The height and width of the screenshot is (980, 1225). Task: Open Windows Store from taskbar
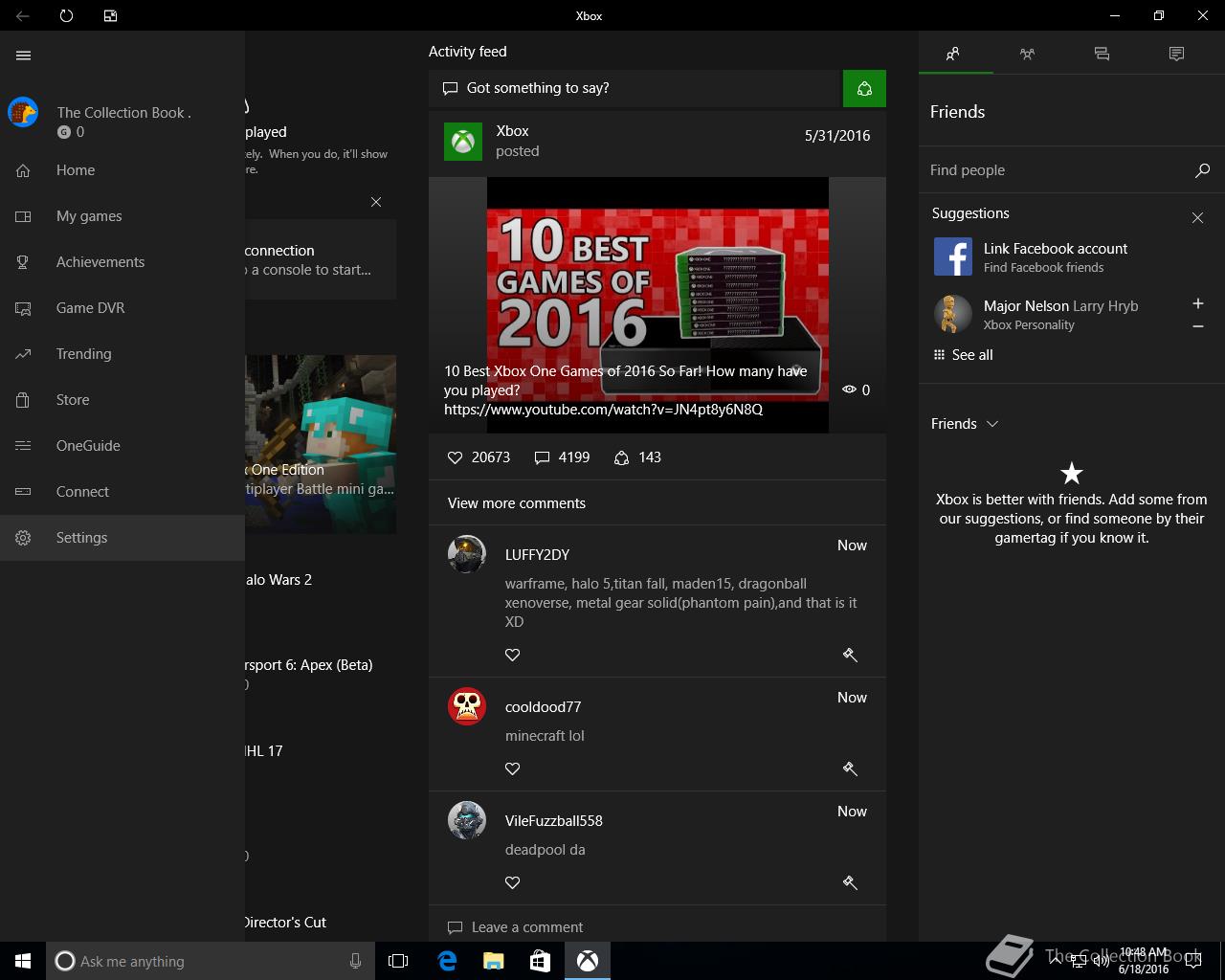540,961
